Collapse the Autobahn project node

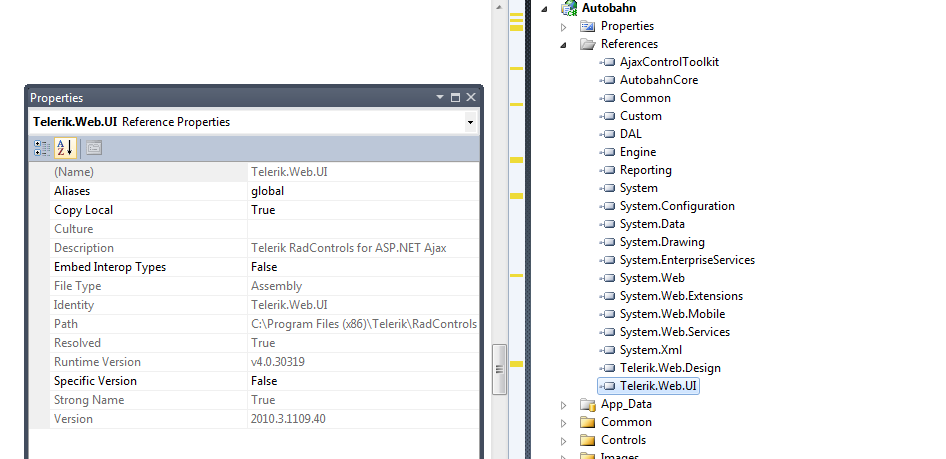point(545,8)
